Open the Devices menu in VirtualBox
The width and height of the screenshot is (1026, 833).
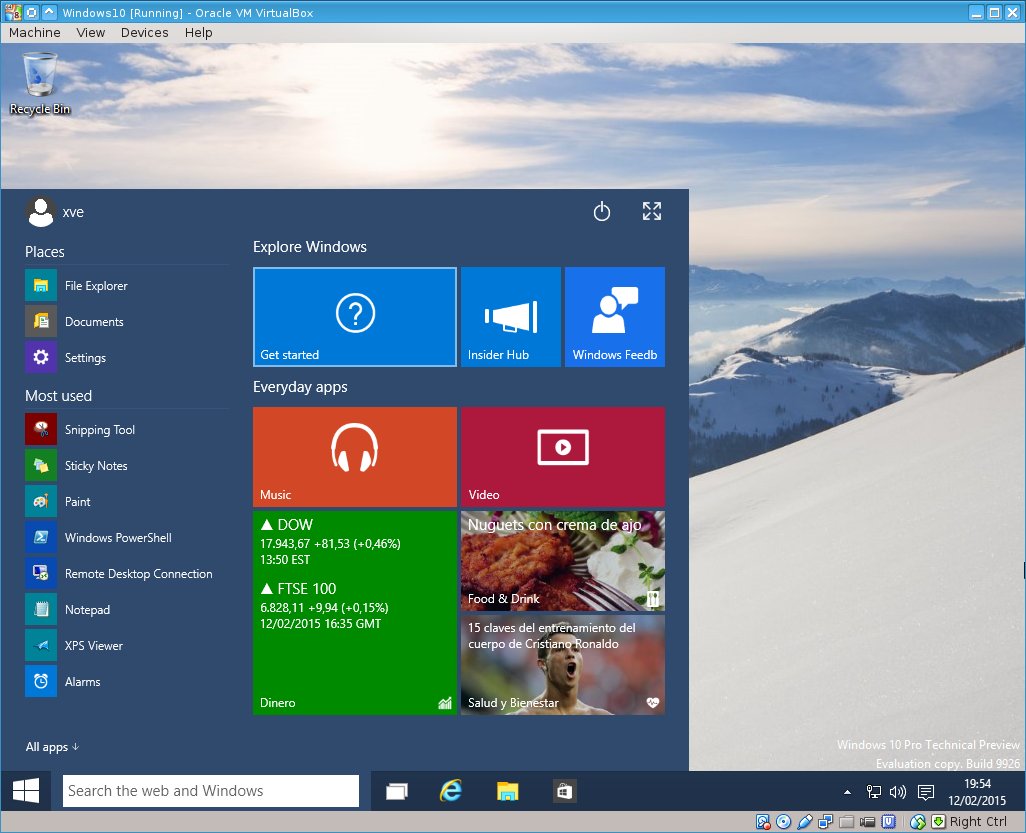pos(145,33)
